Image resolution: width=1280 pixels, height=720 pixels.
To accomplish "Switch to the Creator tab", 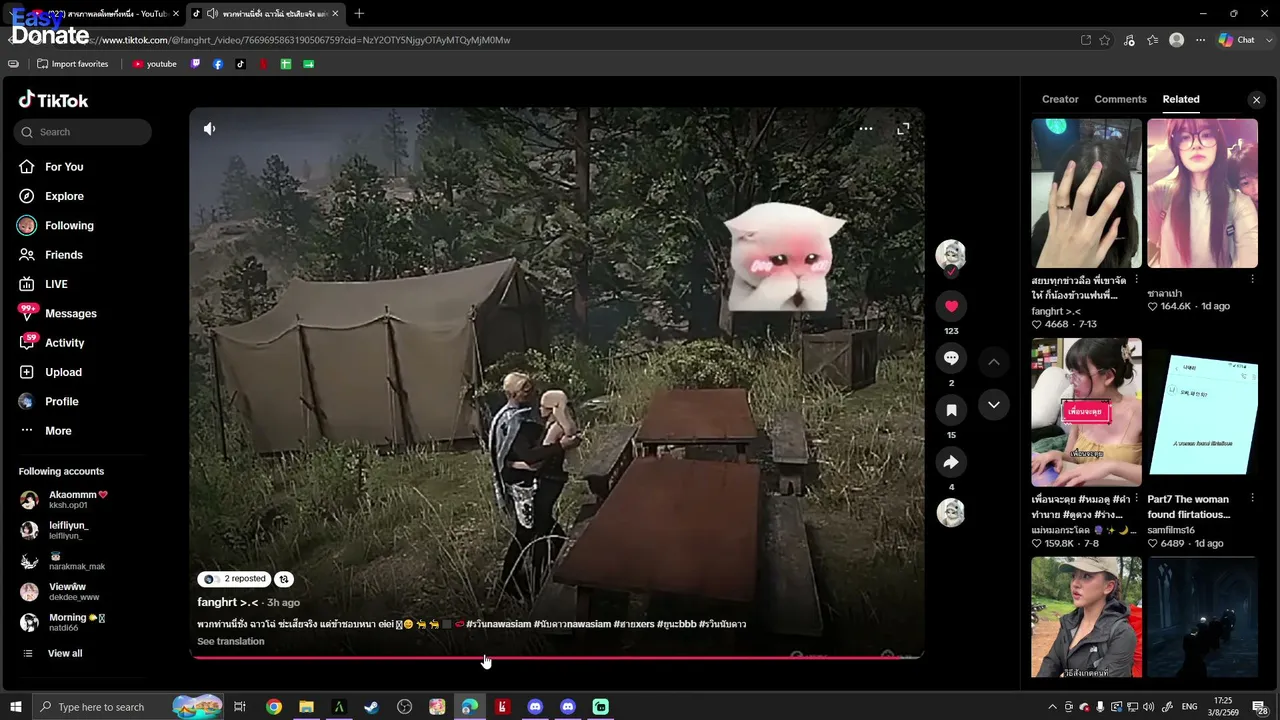I will coord(1060,99).
